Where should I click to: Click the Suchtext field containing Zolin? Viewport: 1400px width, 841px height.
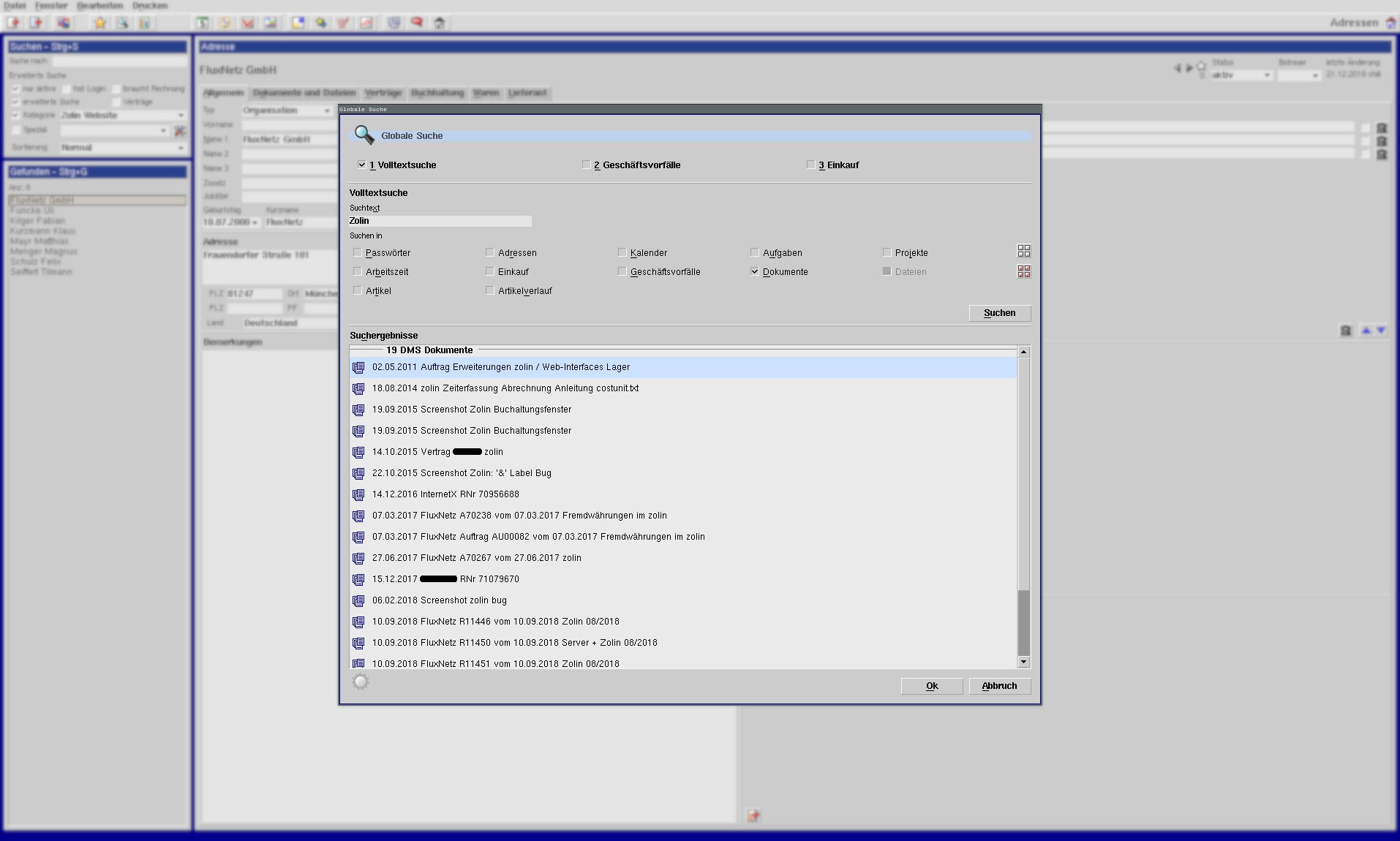[x=440, y=221]
